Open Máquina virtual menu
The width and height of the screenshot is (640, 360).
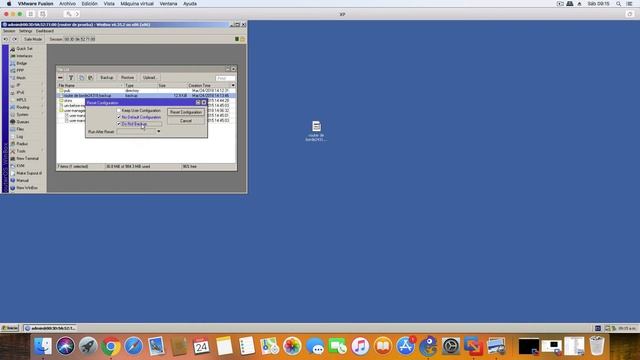tap(137, 4)
